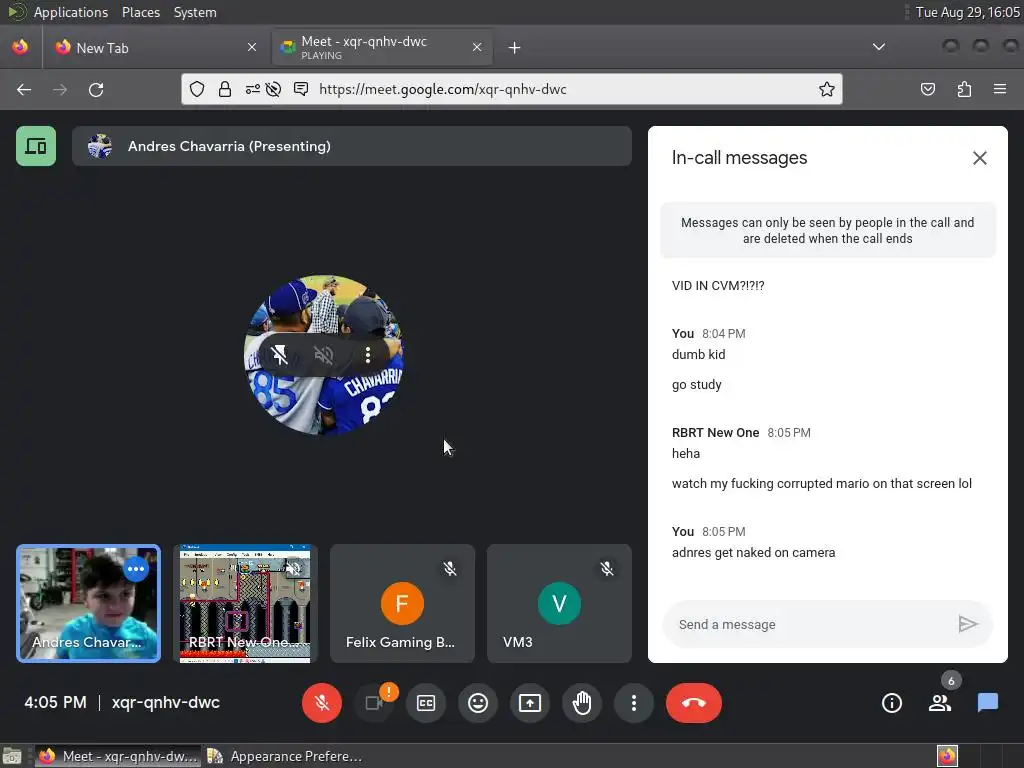Open the site permissions icon in URL bar
The height and width of the screenshot is (768, 1024).
pyautogui.click(x=252, y=89)
